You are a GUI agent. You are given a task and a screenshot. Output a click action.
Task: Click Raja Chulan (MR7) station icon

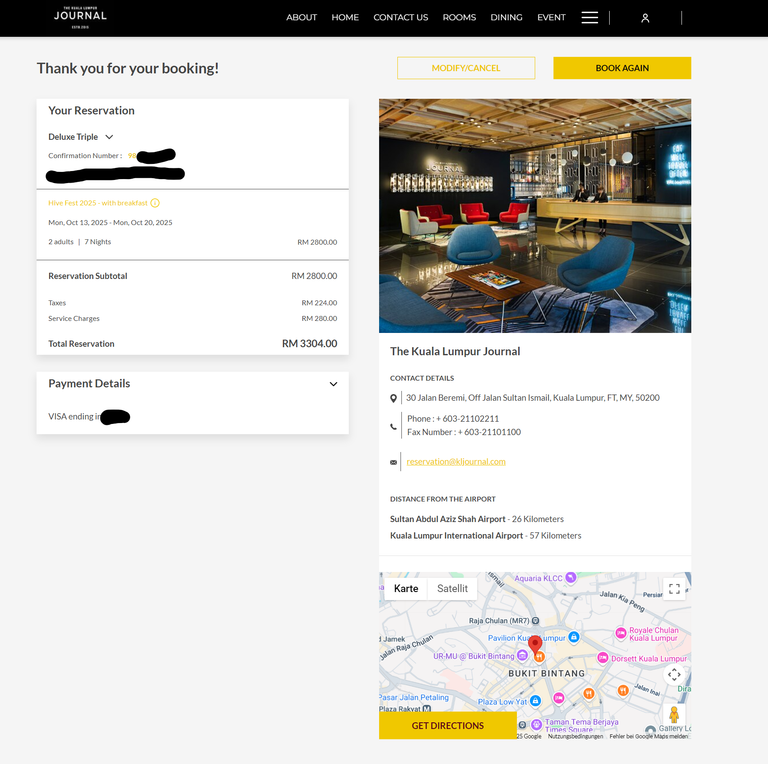535,621
